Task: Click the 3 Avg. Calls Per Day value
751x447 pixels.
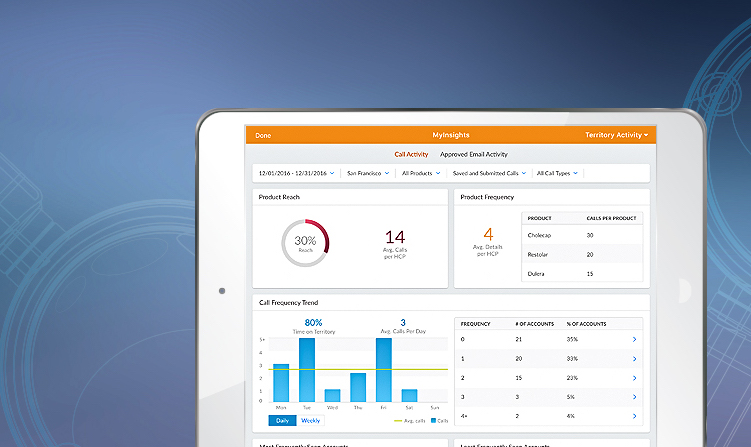Action: click(x=403, y=322)
